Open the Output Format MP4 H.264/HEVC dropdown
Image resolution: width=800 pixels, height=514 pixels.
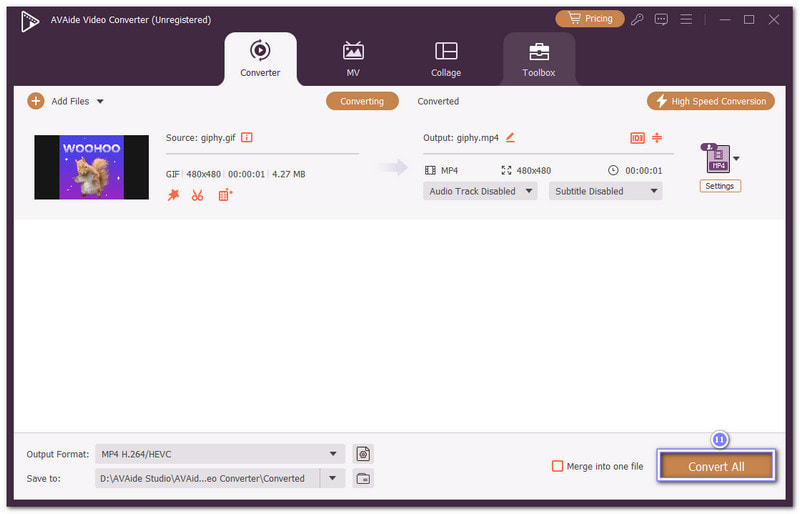point(220,454)
